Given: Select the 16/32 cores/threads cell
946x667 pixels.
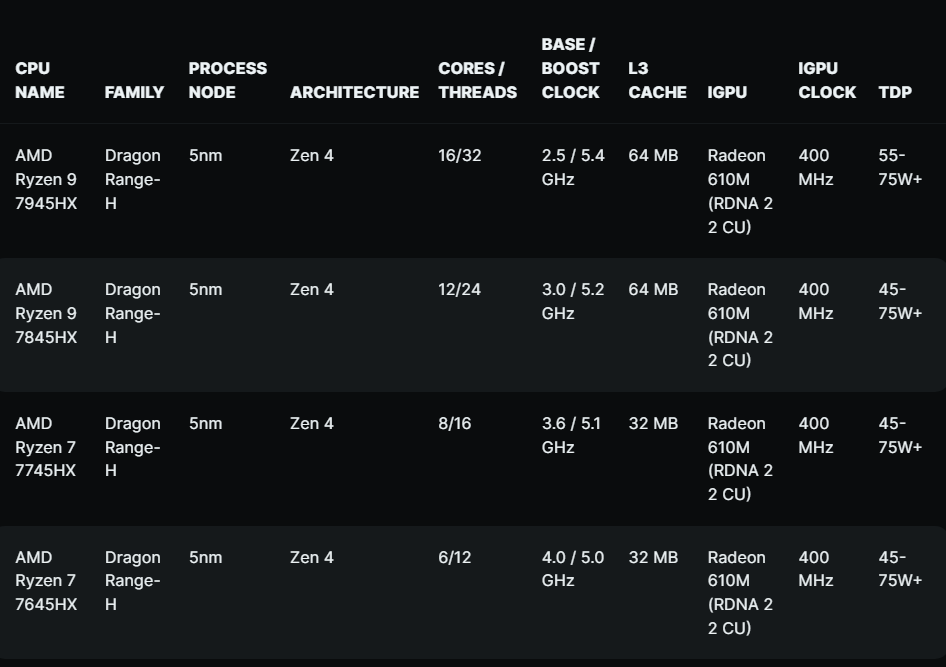Looking at the screenshot, I should click(x=459, y=156).
